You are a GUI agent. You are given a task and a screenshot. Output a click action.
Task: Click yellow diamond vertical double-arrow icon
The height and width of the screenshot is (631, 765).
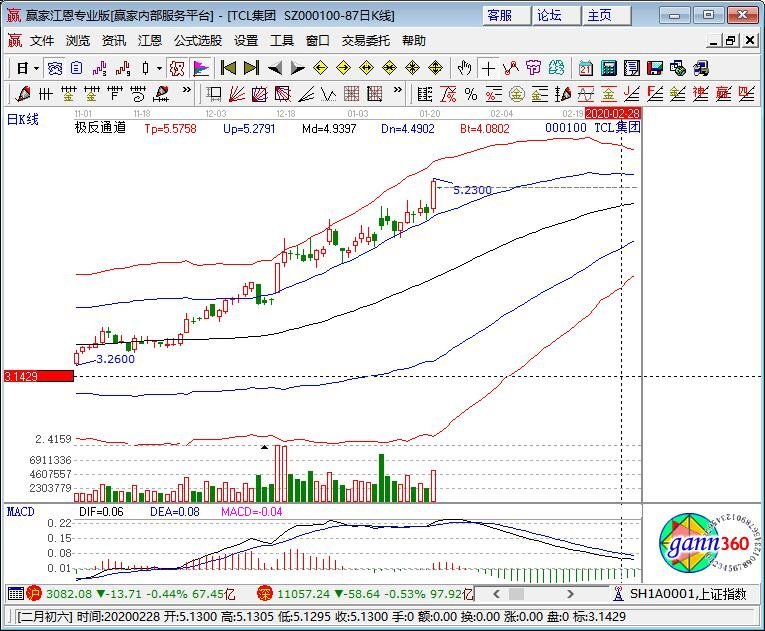tap(436, 68)
